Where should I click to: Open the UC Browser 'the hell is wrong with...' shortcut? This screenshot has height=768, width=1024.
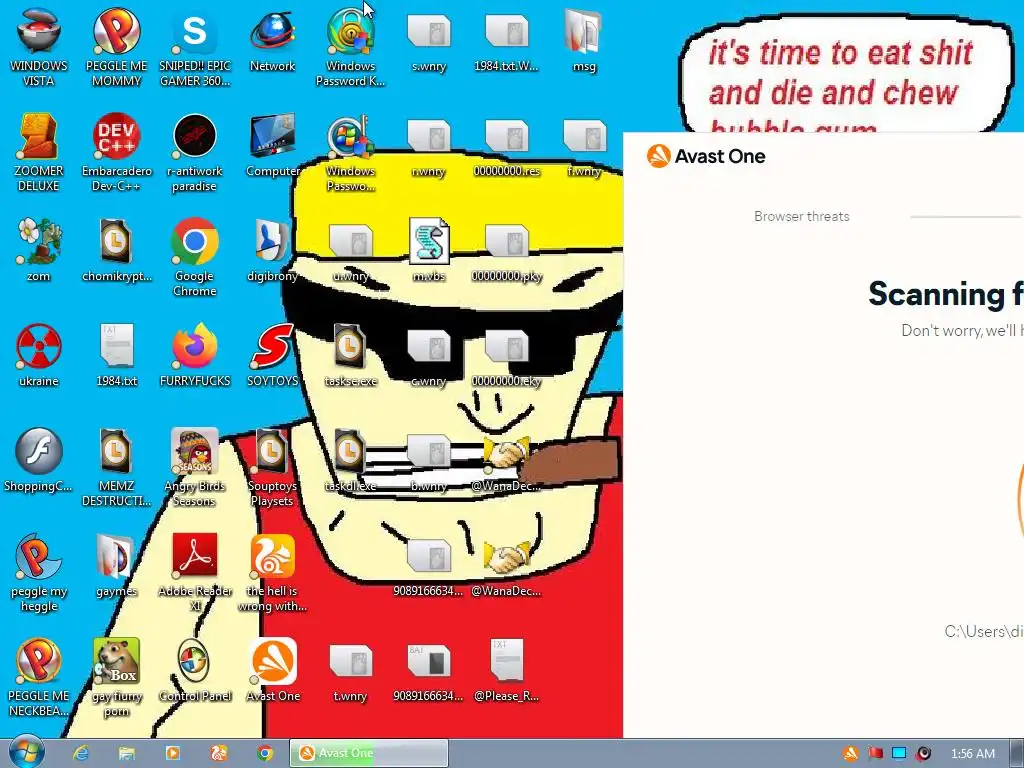tap(272, 573)
